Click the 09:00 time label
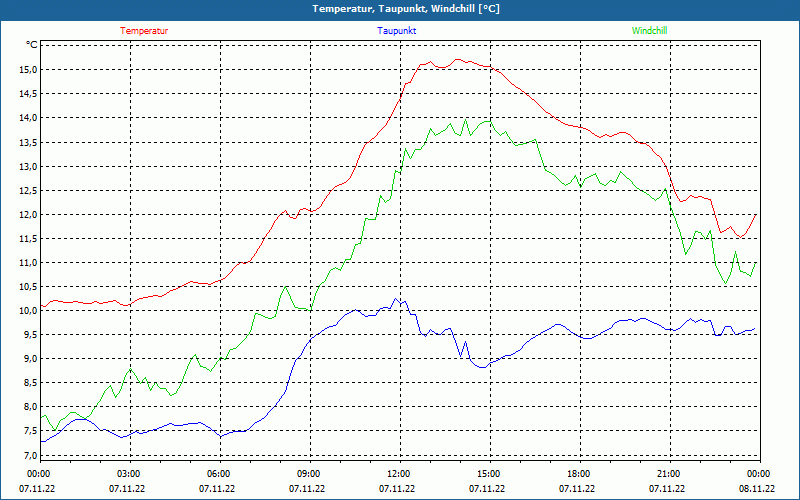The width and height of the screenshot is (800, 500). (310, 474)
